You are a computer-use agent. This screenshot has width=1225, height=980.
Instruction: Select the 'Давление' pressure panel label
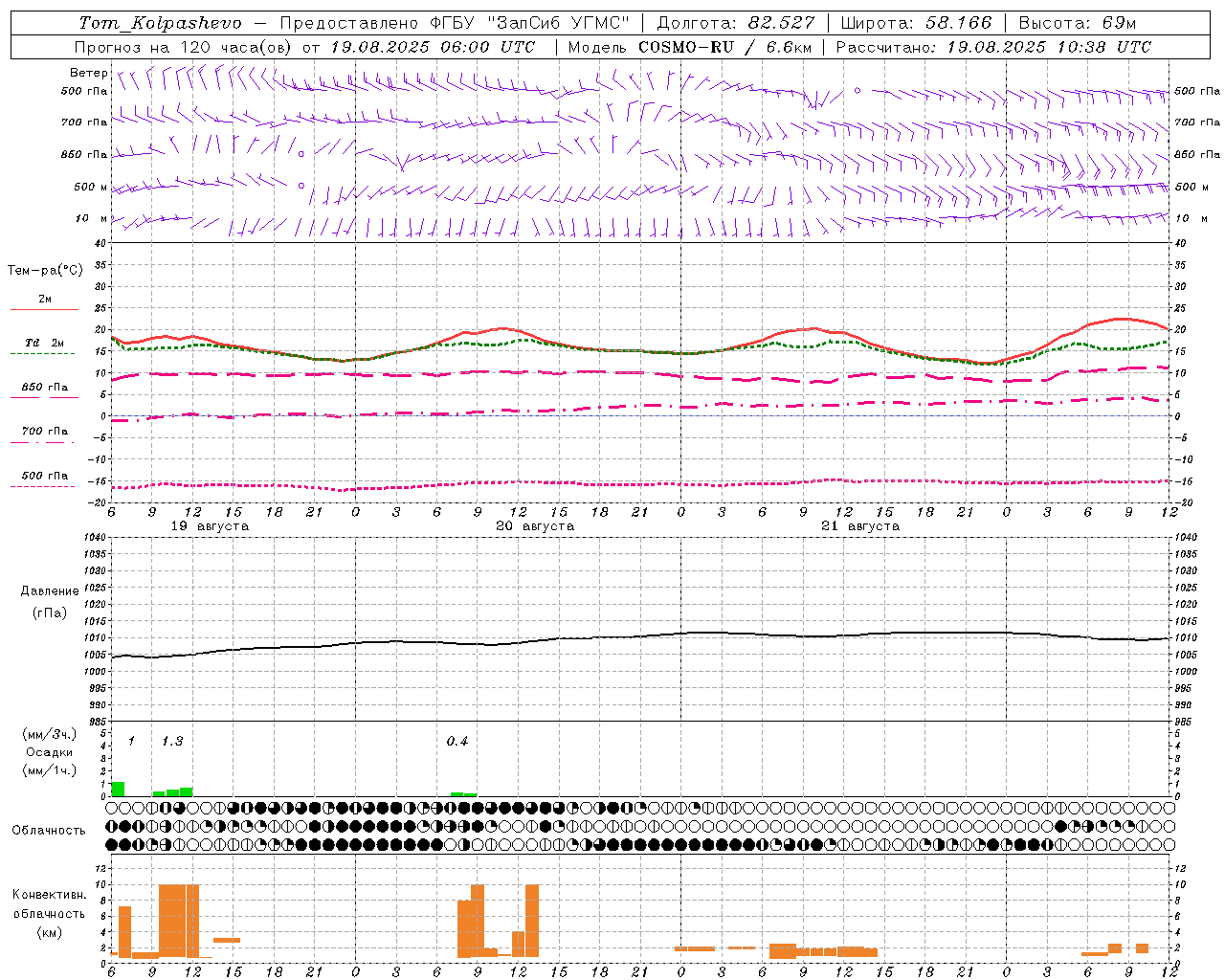tap(50, 591)
